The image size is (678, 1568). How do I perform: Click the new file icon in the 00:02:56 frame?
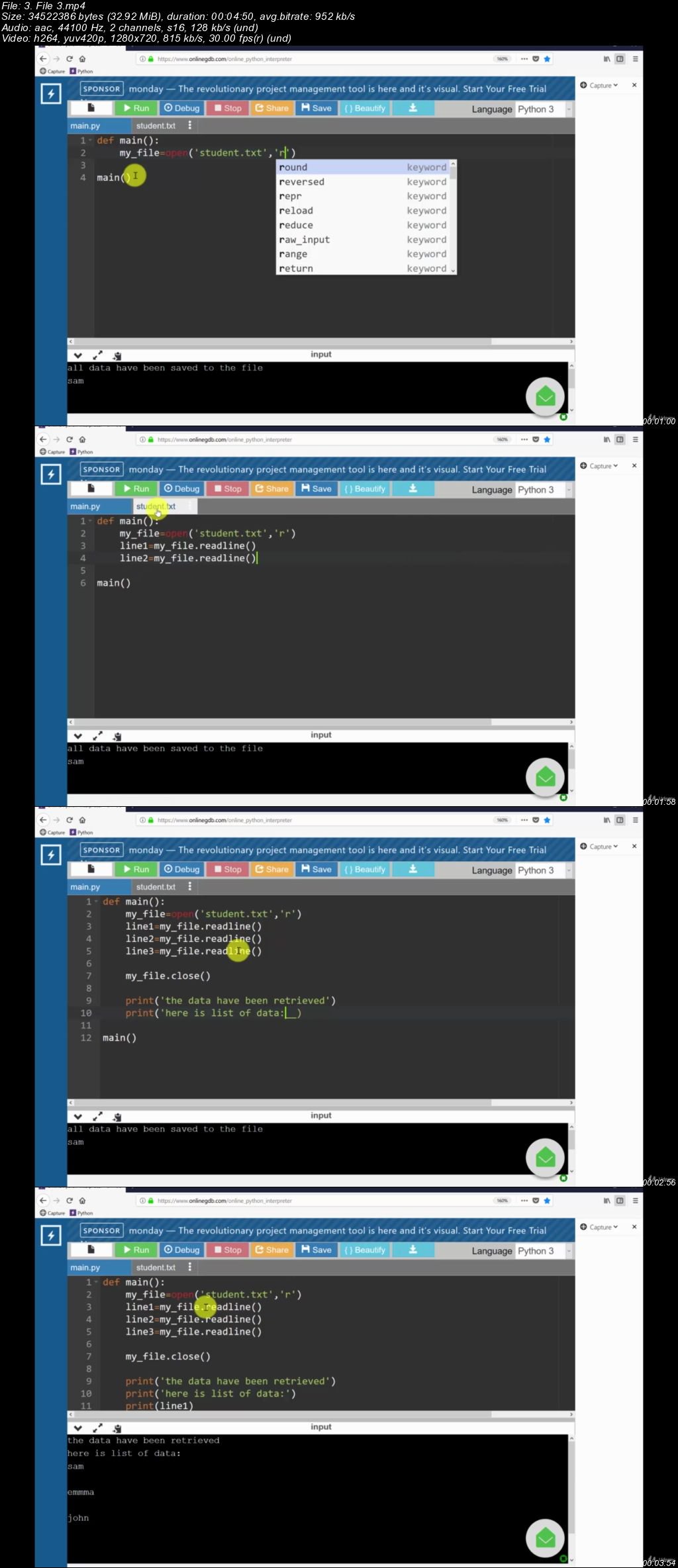(91, 869)
